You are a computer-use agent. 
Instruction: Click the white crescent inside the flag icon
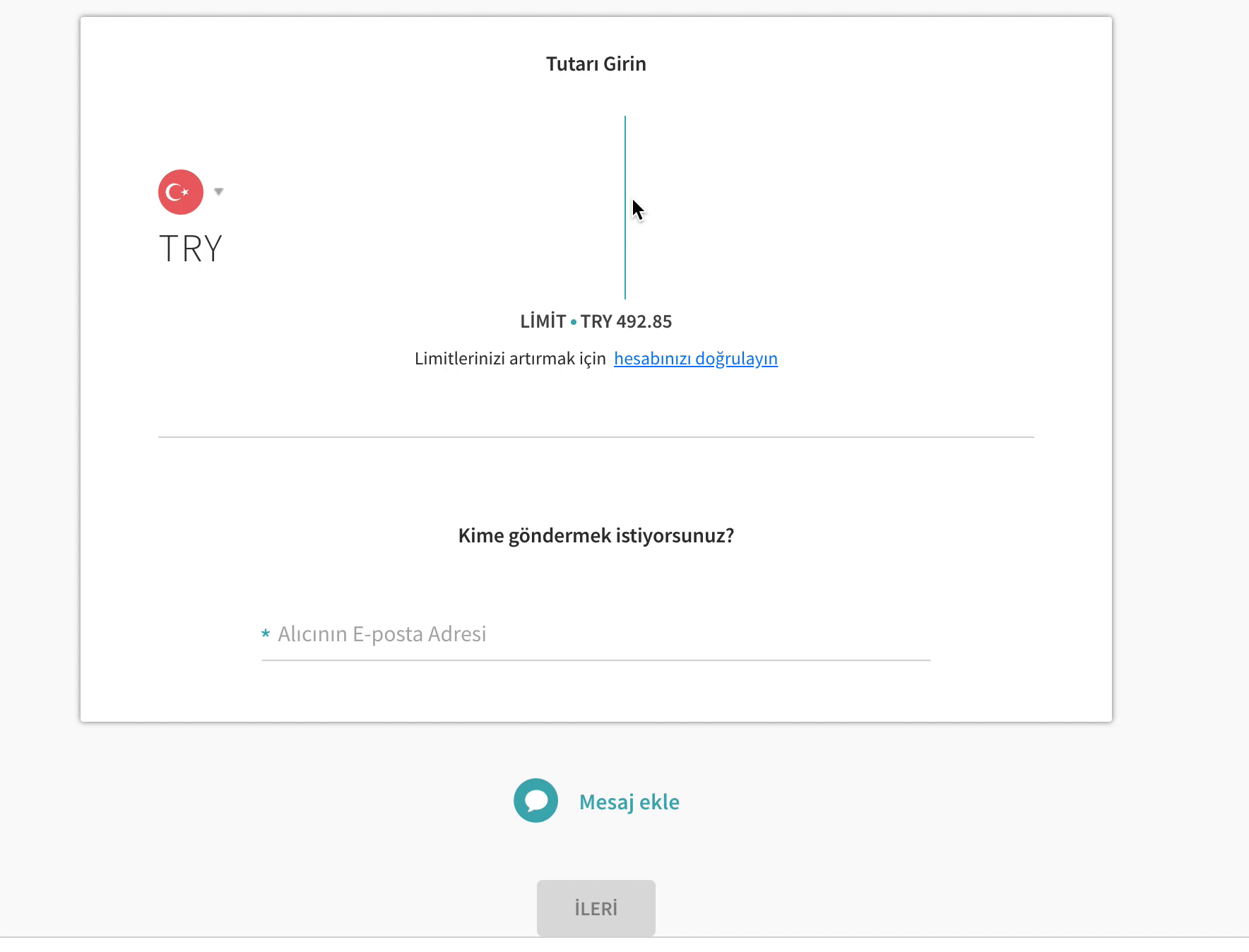tap(173, 192)
